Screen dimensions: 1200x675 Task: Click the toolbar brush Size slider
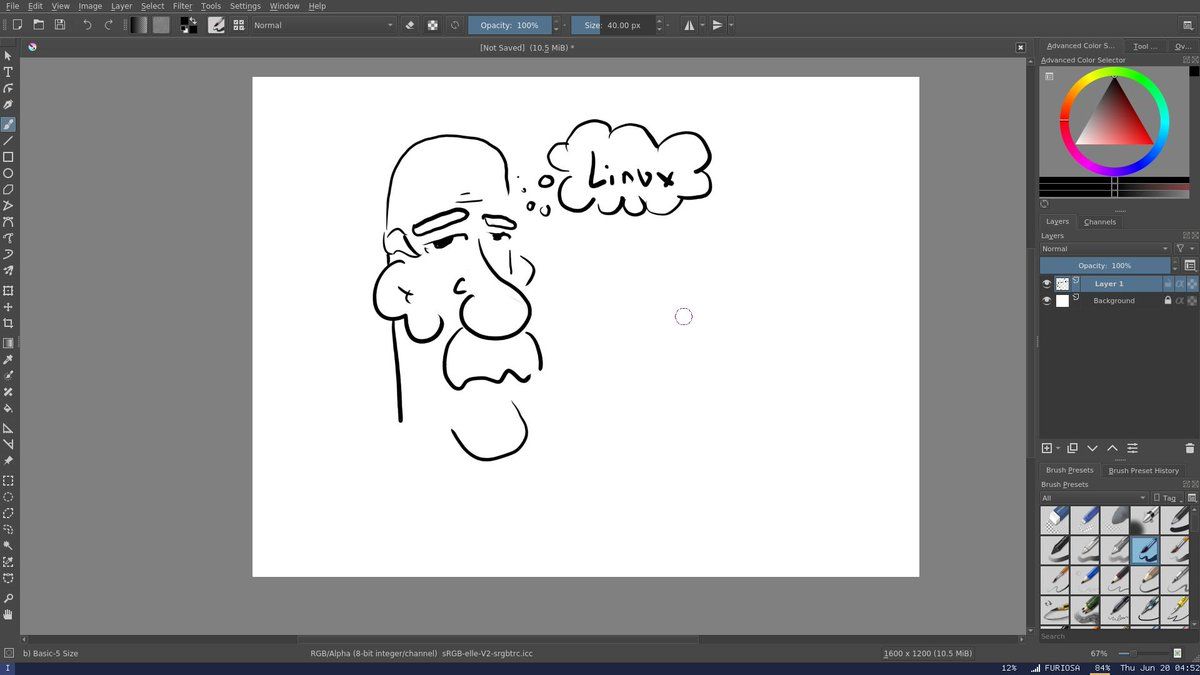coord(612,25)
